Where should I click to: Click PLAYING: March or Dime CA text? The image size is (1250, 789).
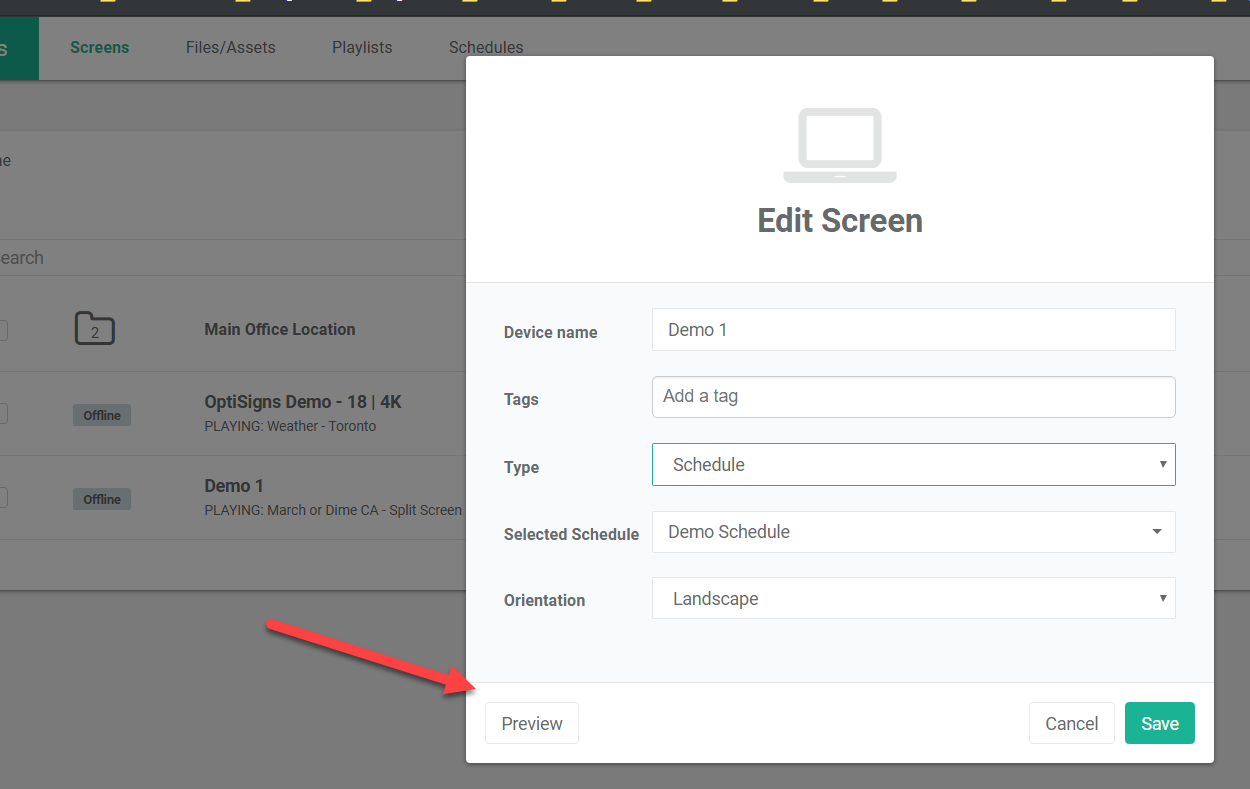(x=333, y=510)
